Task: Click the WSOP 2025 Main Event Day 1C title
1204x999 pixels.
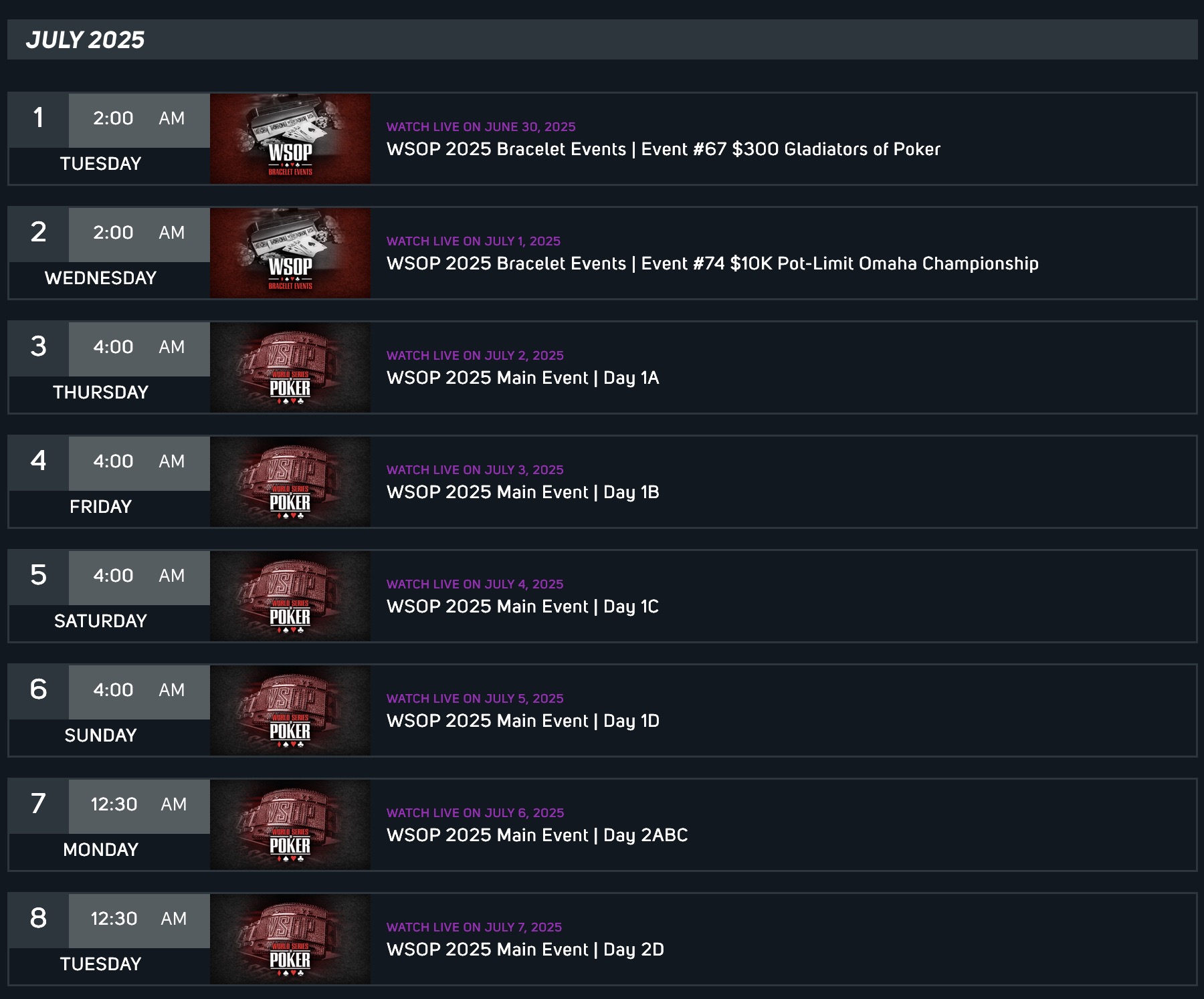Action: 522,606
